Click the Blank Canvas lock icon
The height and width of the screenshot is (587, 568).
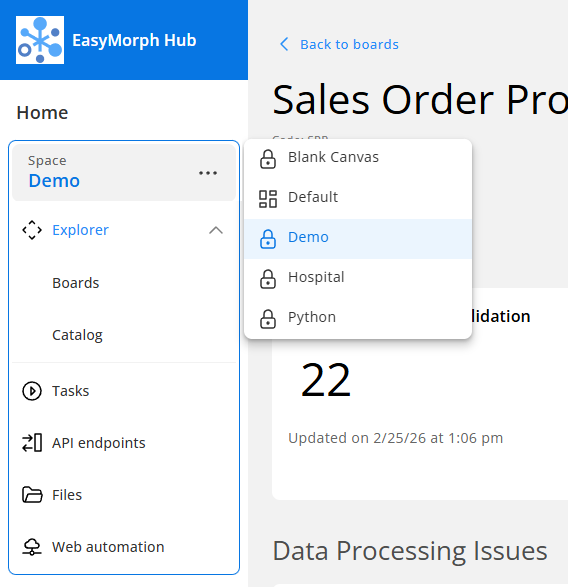[268, 159]
